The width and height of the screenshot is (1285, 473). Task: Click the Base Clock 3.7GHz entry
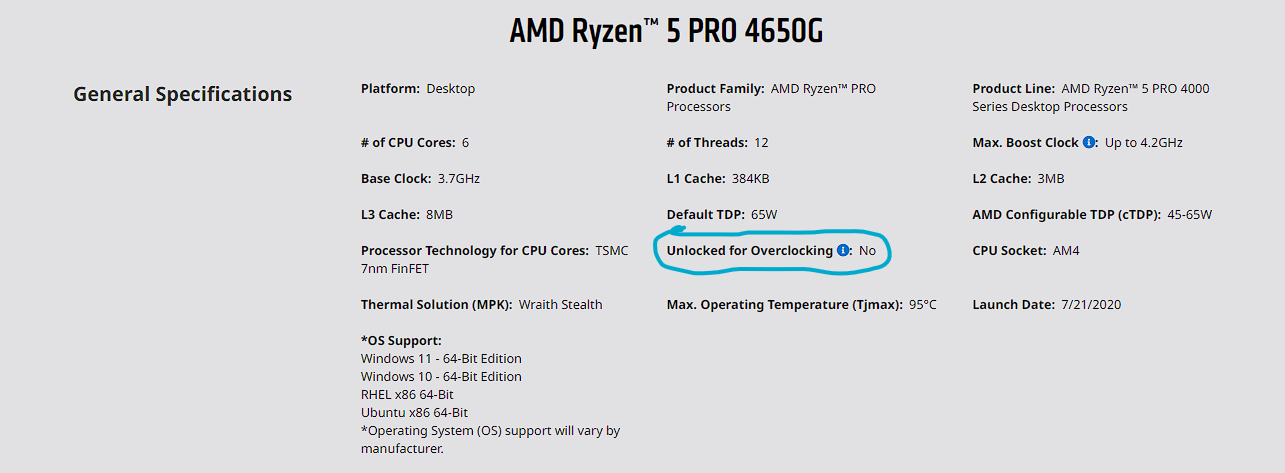click(420, 179)
